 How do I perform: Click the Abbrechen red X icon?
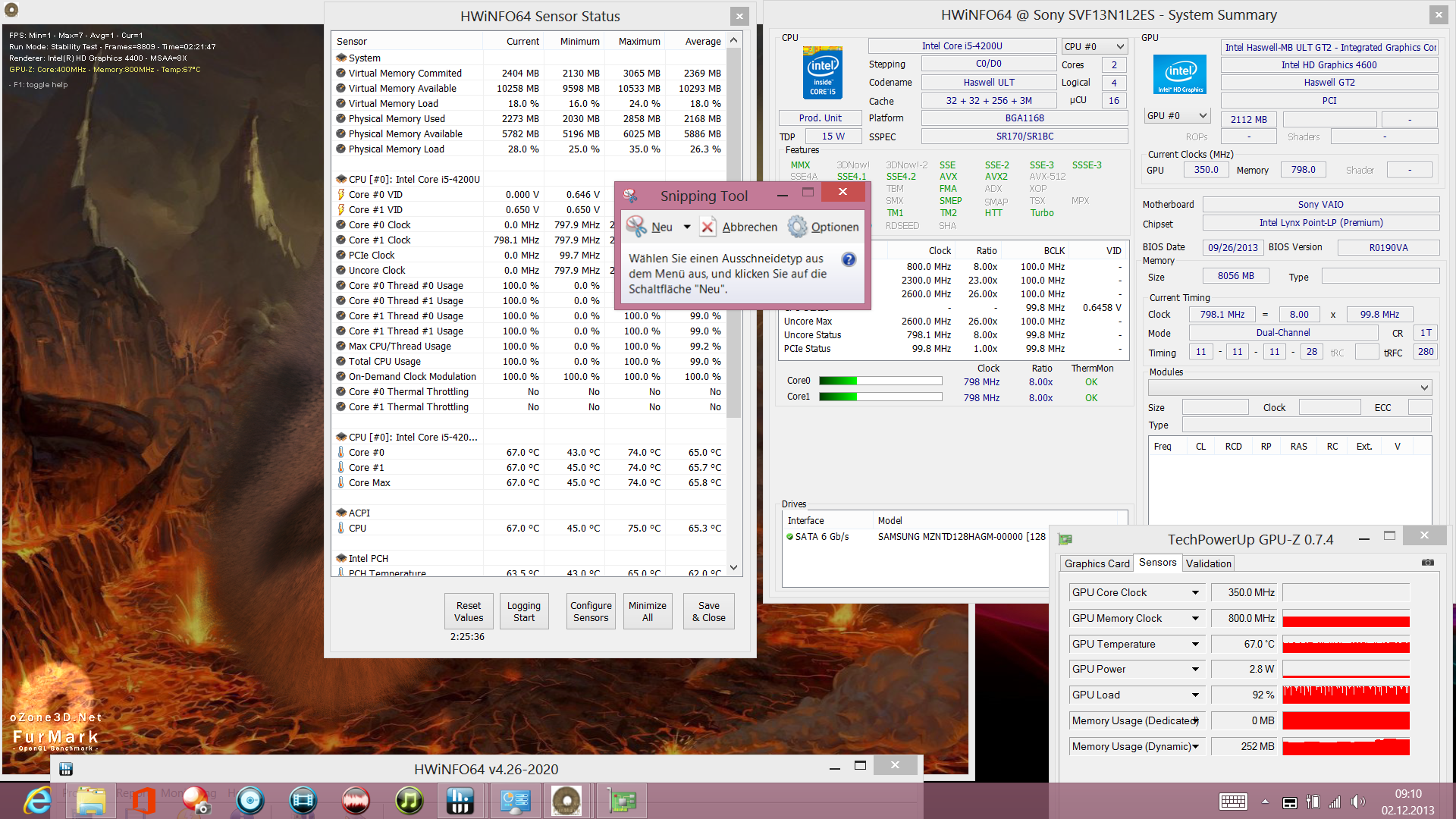pos(707,226)
